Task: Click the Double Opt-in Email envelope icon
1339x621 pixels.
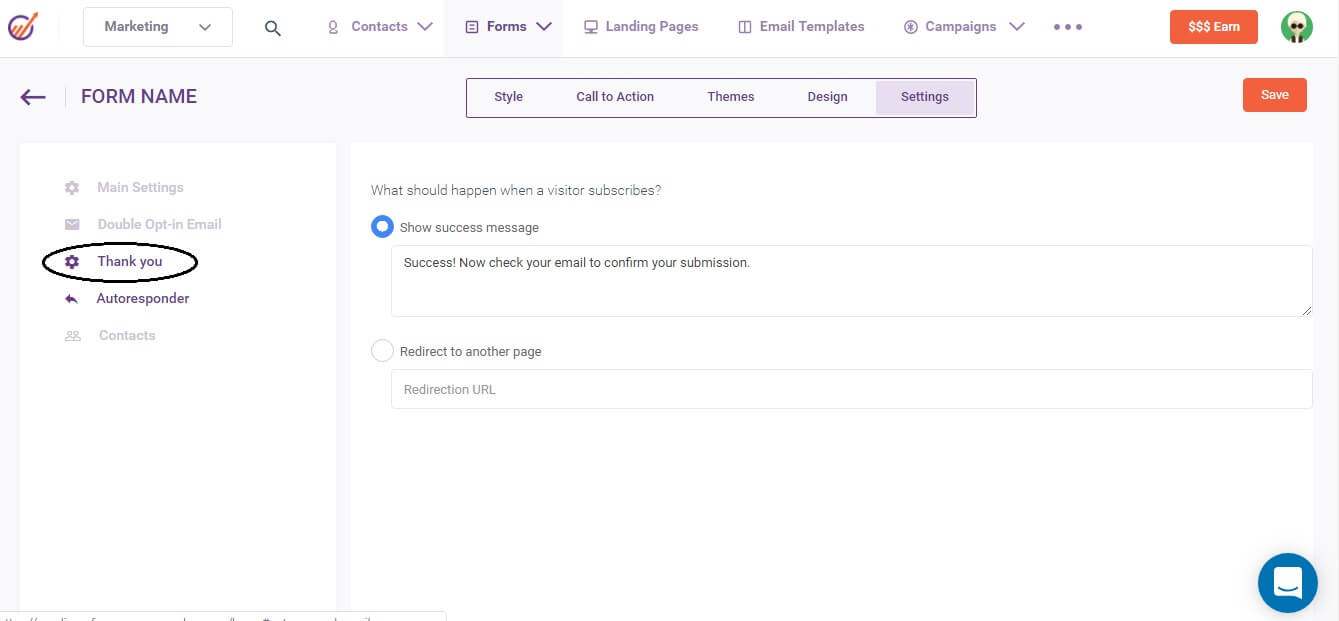Action: click(x=72, y=225)
